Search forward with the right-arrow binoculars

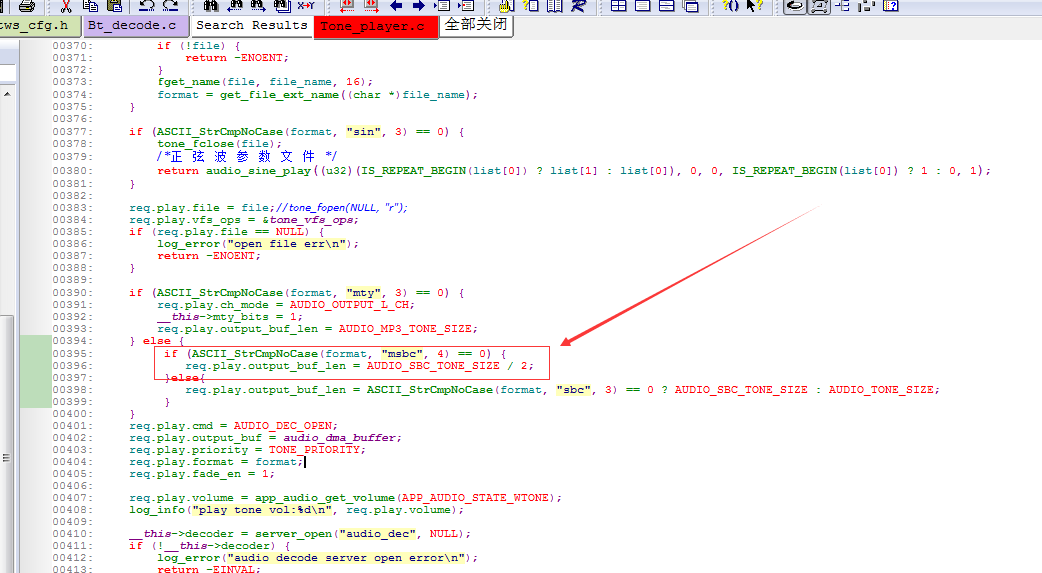tap(258, 6)
